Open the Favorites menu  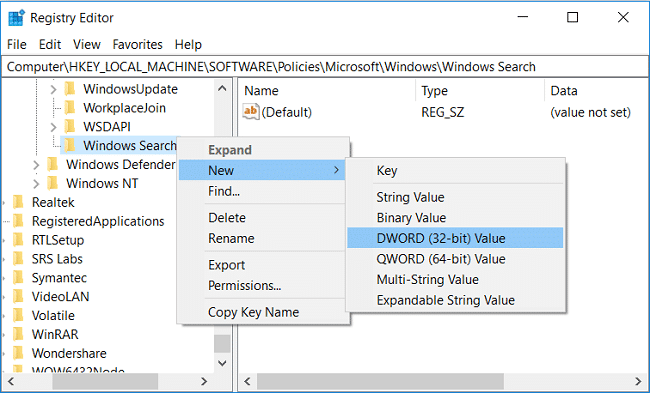137,44
